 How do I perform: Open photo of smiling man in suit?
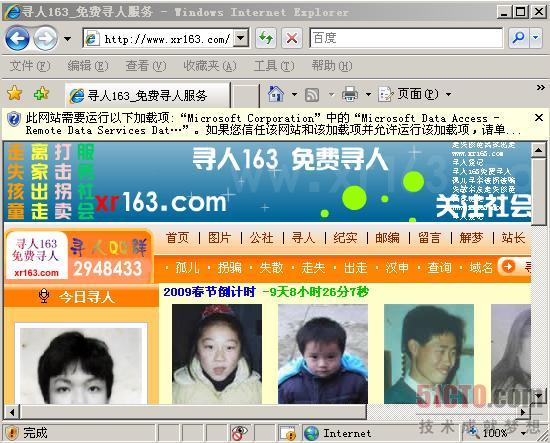(429, 354)
